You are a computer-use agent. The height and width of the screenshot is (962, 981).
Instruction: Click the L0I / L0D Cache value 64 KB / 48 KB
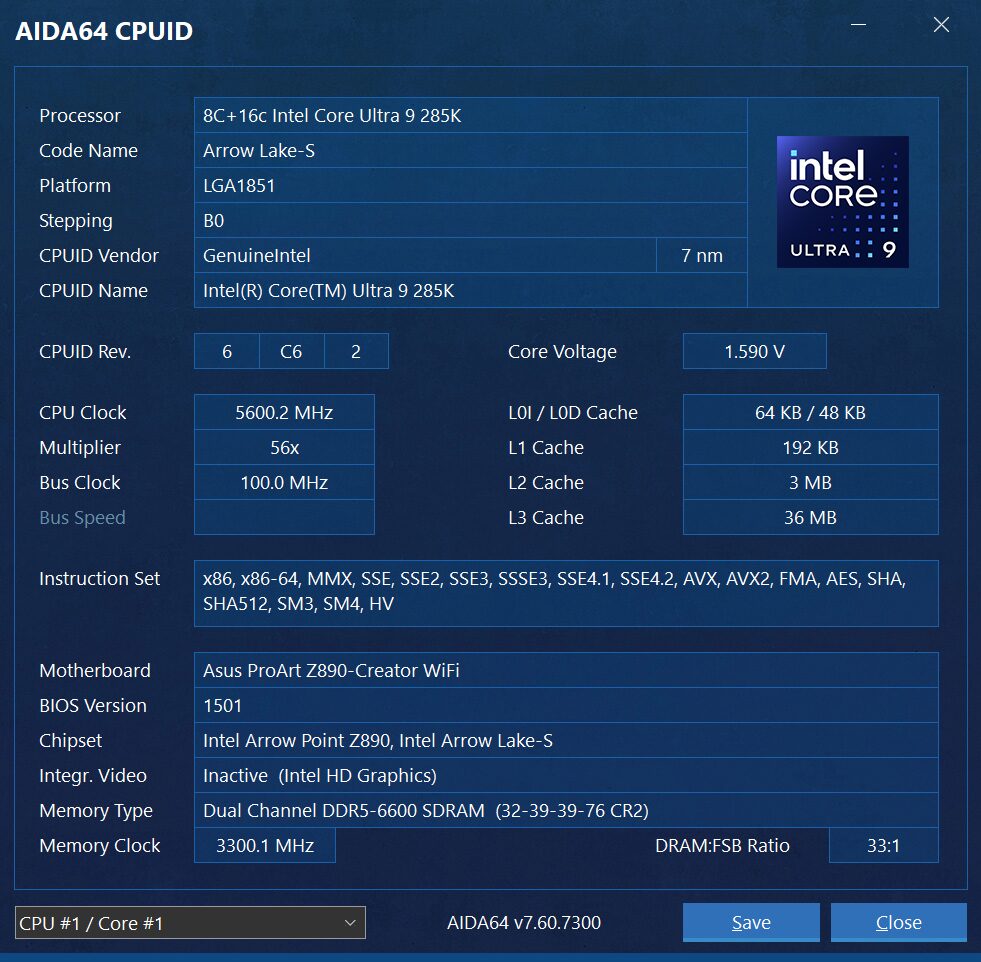(x=810, y=412)
